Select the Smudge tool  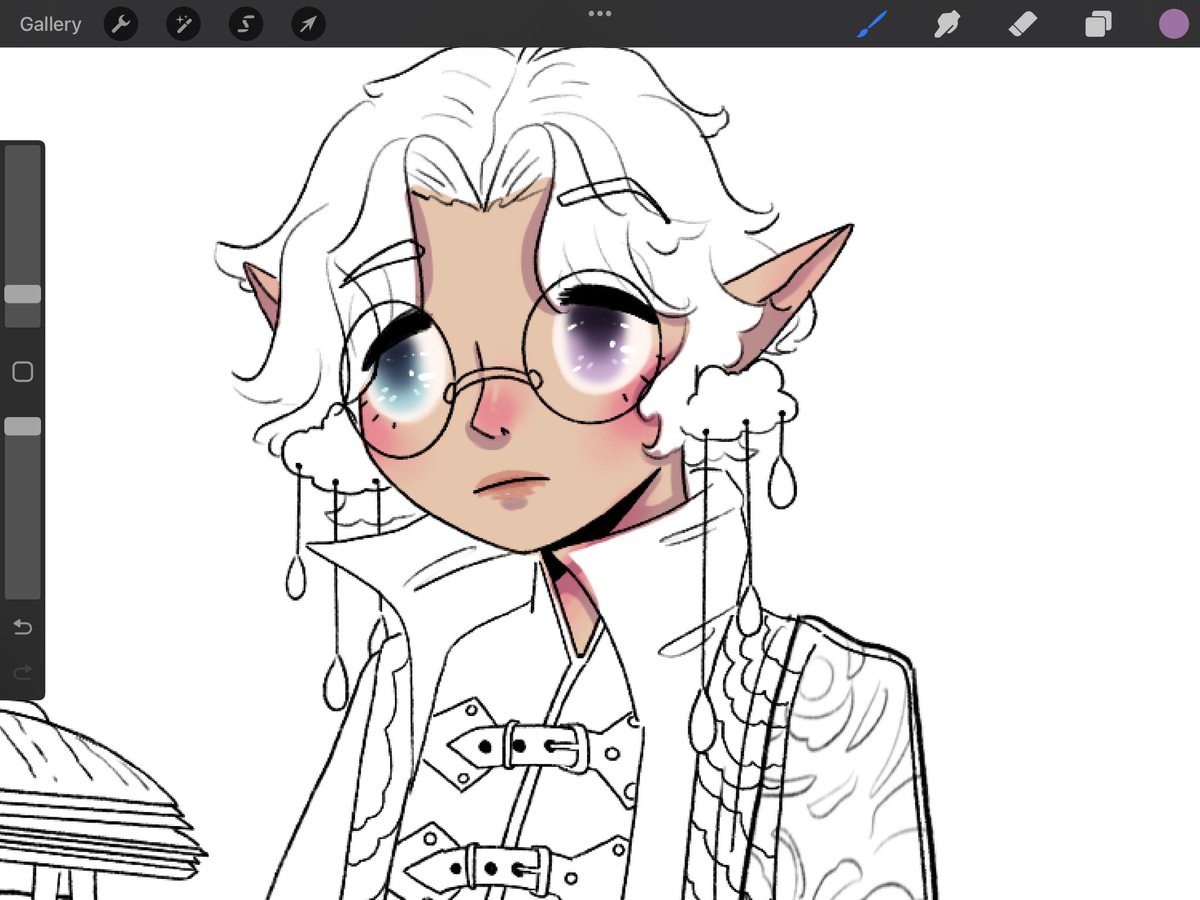pyautogui.click(x=947, y=24)
